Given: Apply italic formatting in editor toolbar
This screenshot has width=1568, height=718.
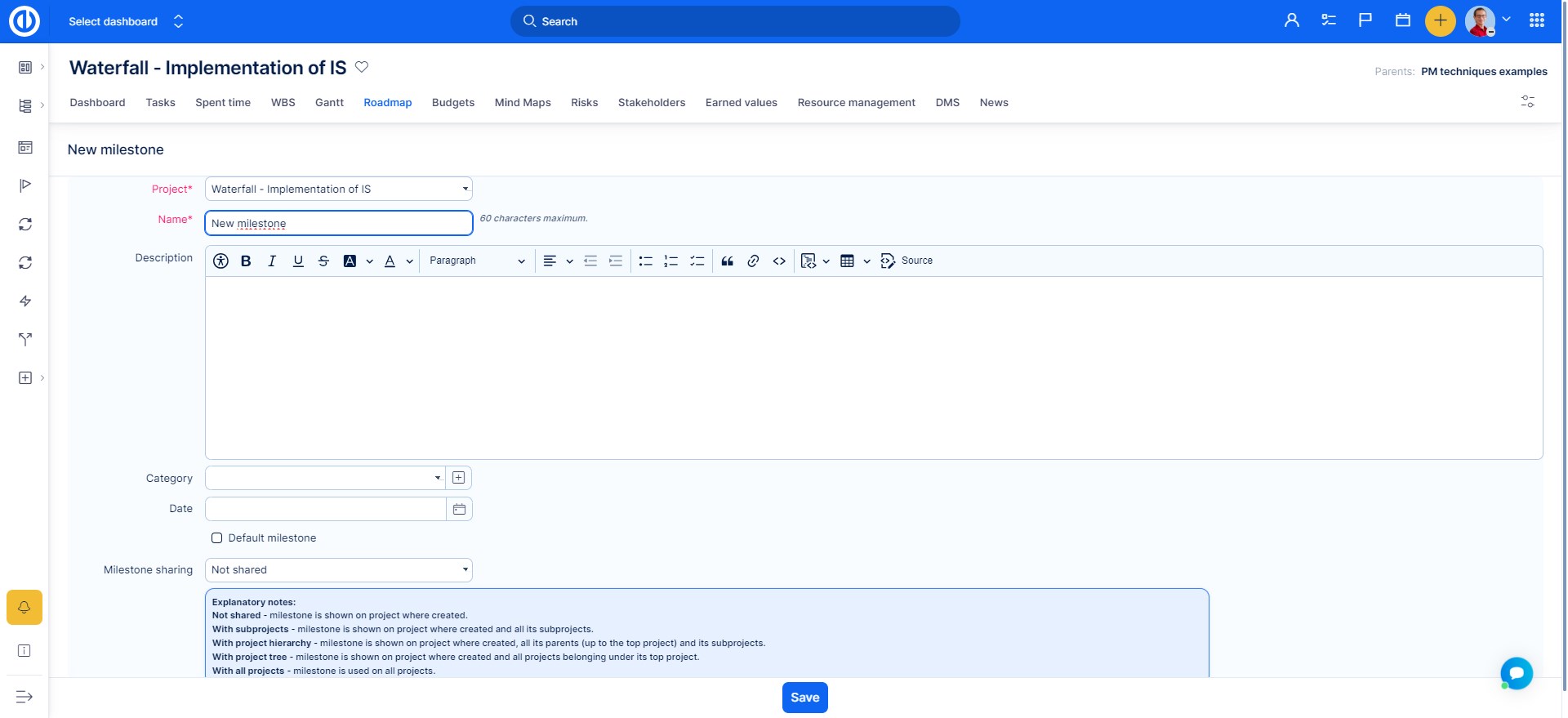Looking at the screenshot, I should (272, 261).
